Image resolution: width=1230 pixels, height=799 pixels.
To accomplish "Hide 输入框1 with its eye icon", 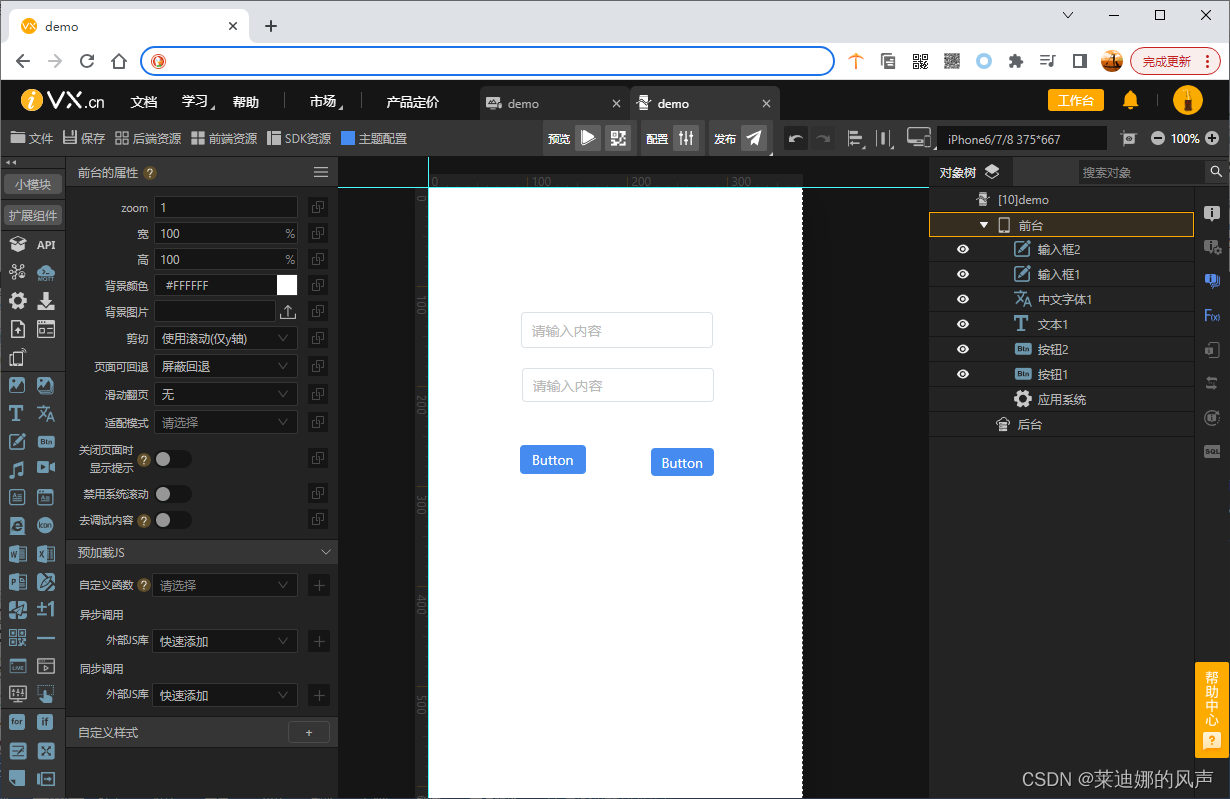I will (963, 274).
